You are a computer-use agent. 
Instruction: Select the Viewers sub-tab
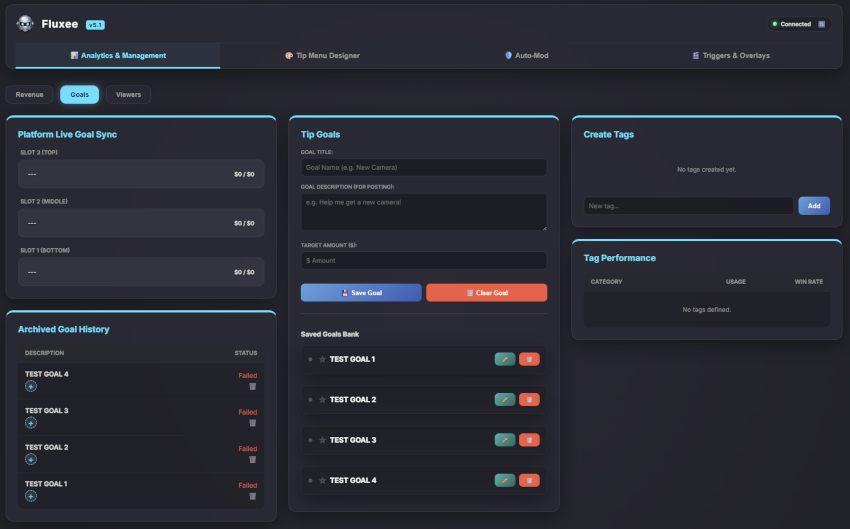(128, 94)
